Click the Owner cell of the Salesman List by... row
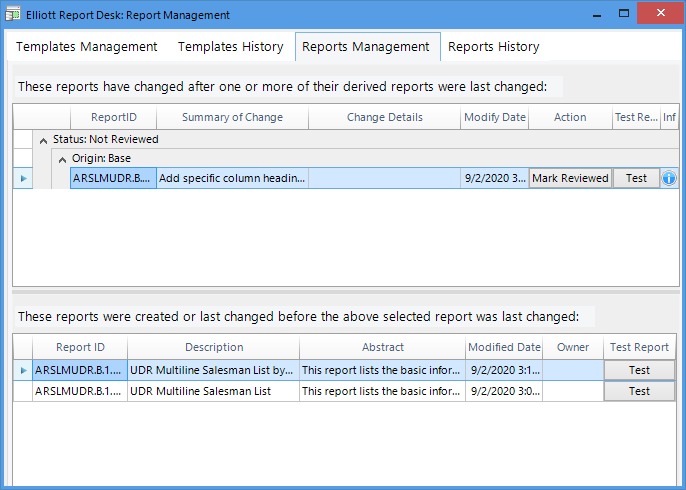Screen dimensions: 686x490 [x=573, y=370]
